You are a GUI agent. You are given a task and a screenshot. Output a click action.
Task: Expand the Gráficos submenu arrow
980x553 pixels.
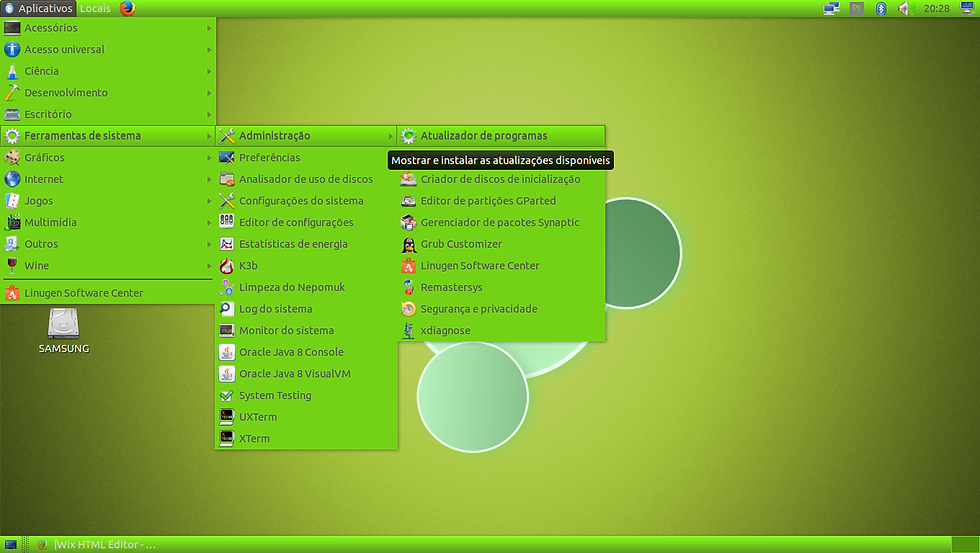coord(209,157)
